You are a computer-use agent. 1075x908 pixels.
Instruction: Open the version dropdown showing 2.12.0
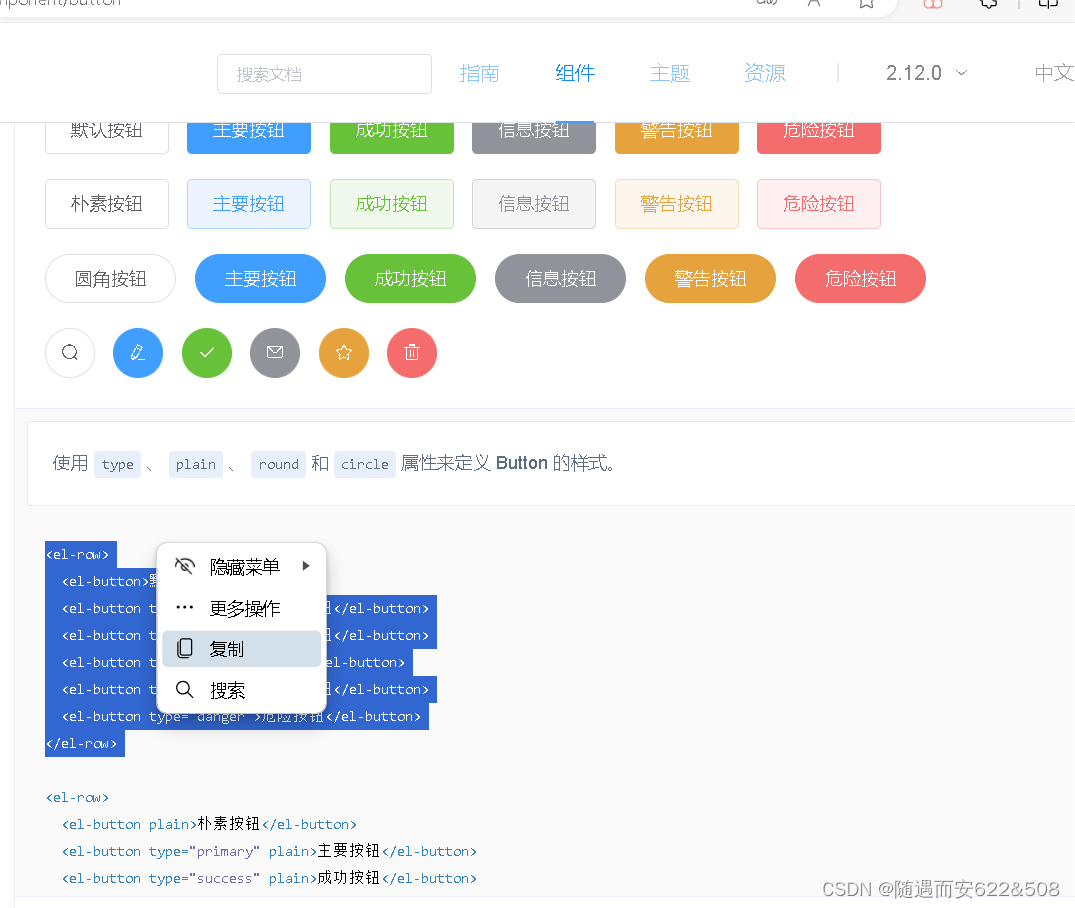click(x=924, y=72)
